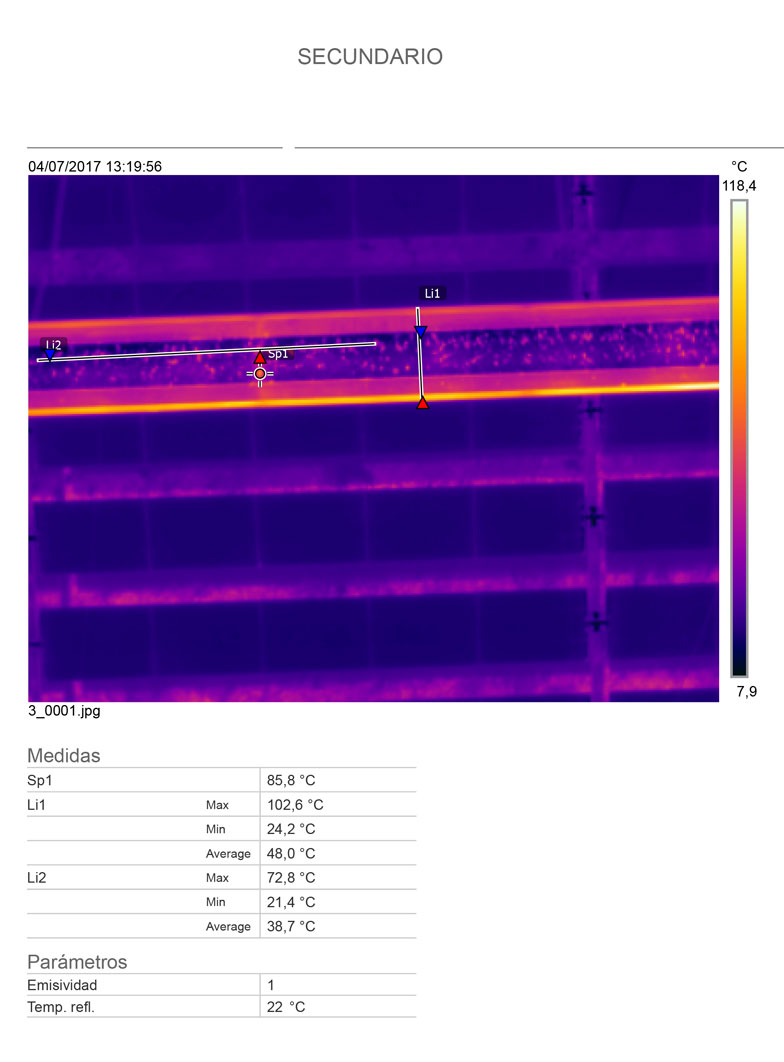Click Li2 Max value 72,8 °C
This screenshot has width=784, height=1062.
pyautogui.click(x=290, y=878)
